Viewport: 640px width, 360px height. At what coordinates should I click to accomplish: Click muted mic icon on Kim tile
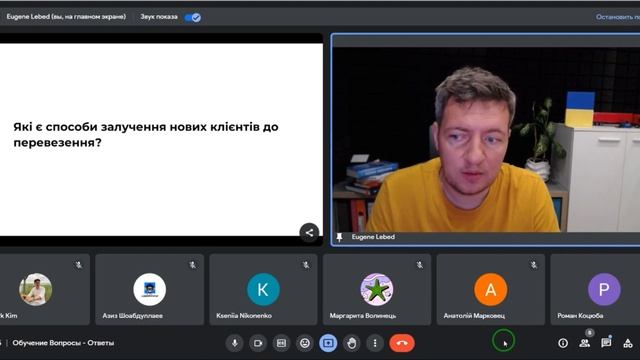(78, 265)
